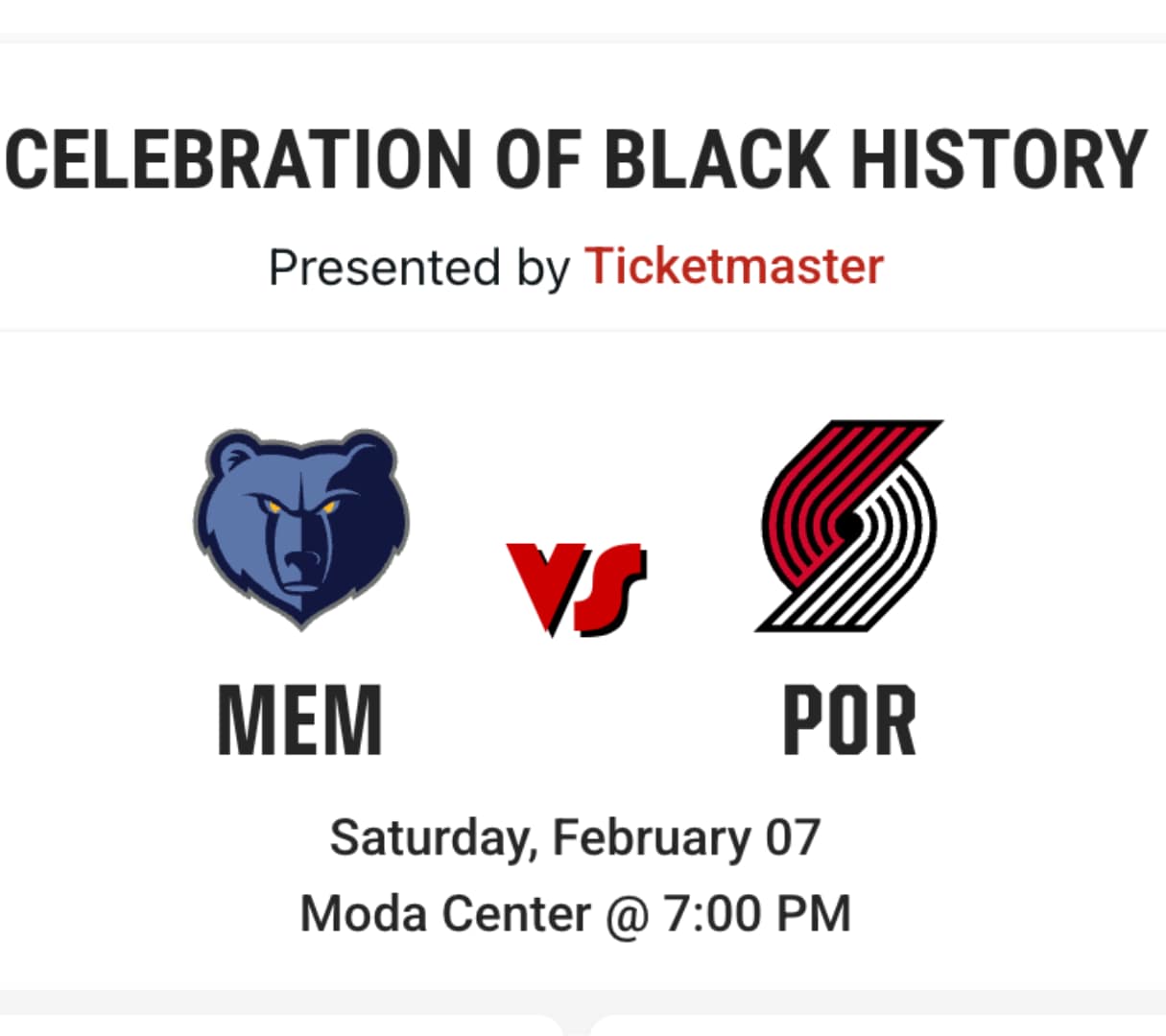Select the MEM team abbreviation

300,720
